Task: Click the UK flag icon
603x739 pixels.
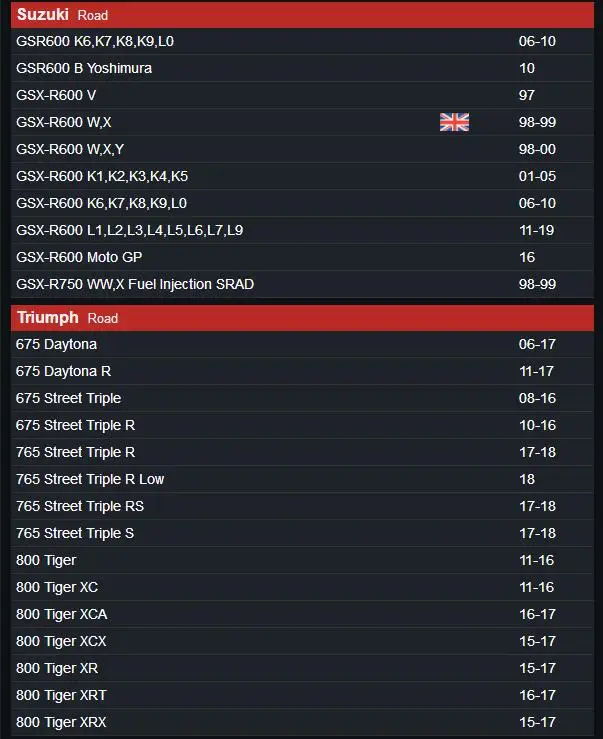Action: click(454, 122)
